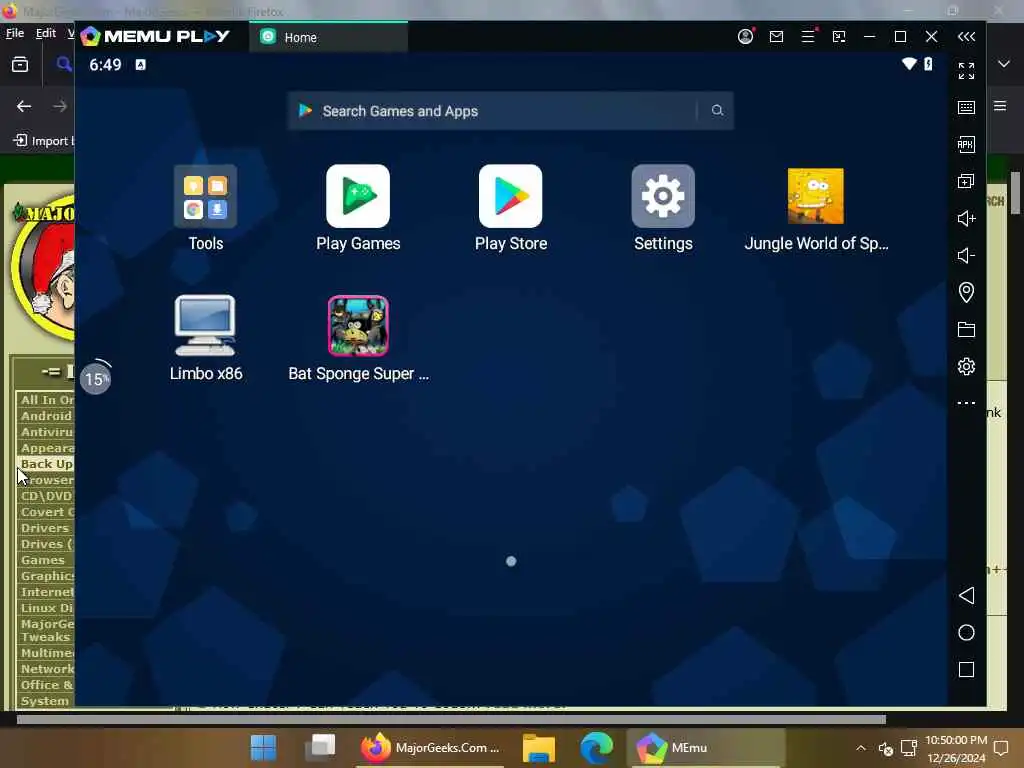1024x768 pixels.
Task: Open Drivers category on MajorGeeks
Action: click(44, 528)
